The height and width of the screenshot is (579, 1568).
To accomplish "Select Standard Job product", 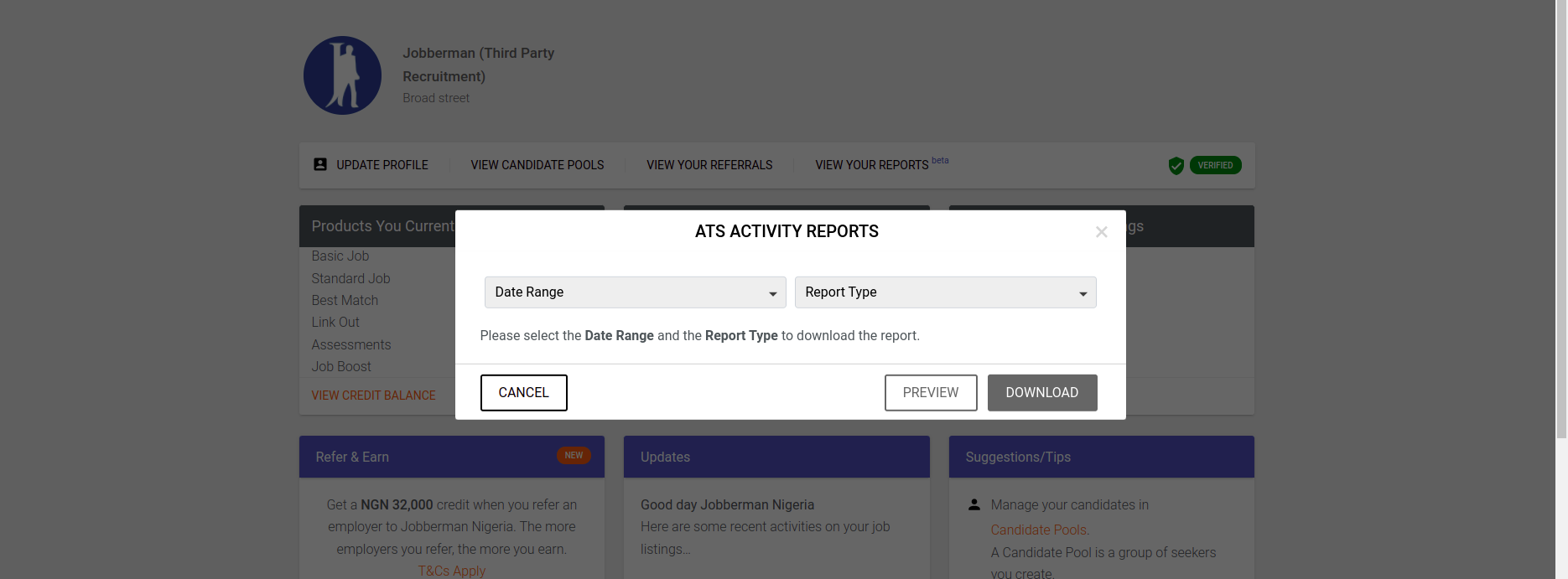I will tap(350, 278).
